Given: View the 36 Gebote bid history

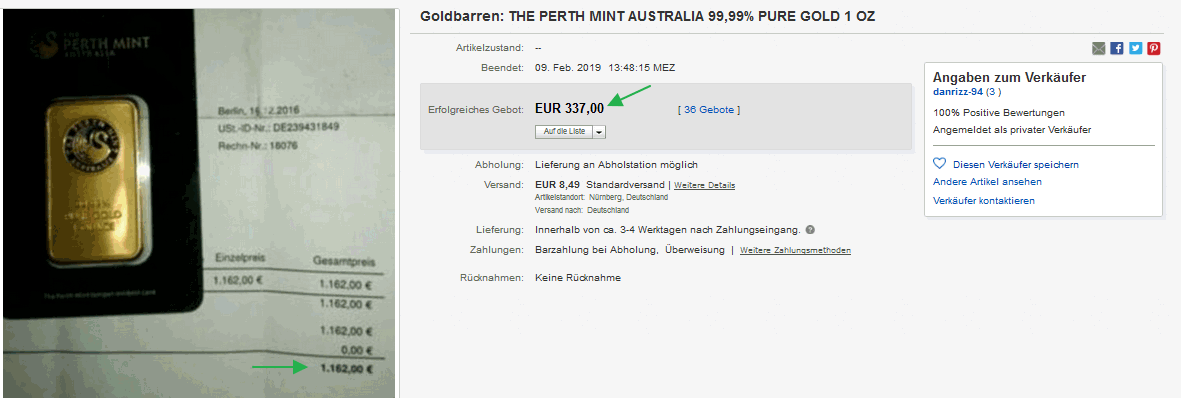Looking at the screenshot, I should click(x=709, y=109).
